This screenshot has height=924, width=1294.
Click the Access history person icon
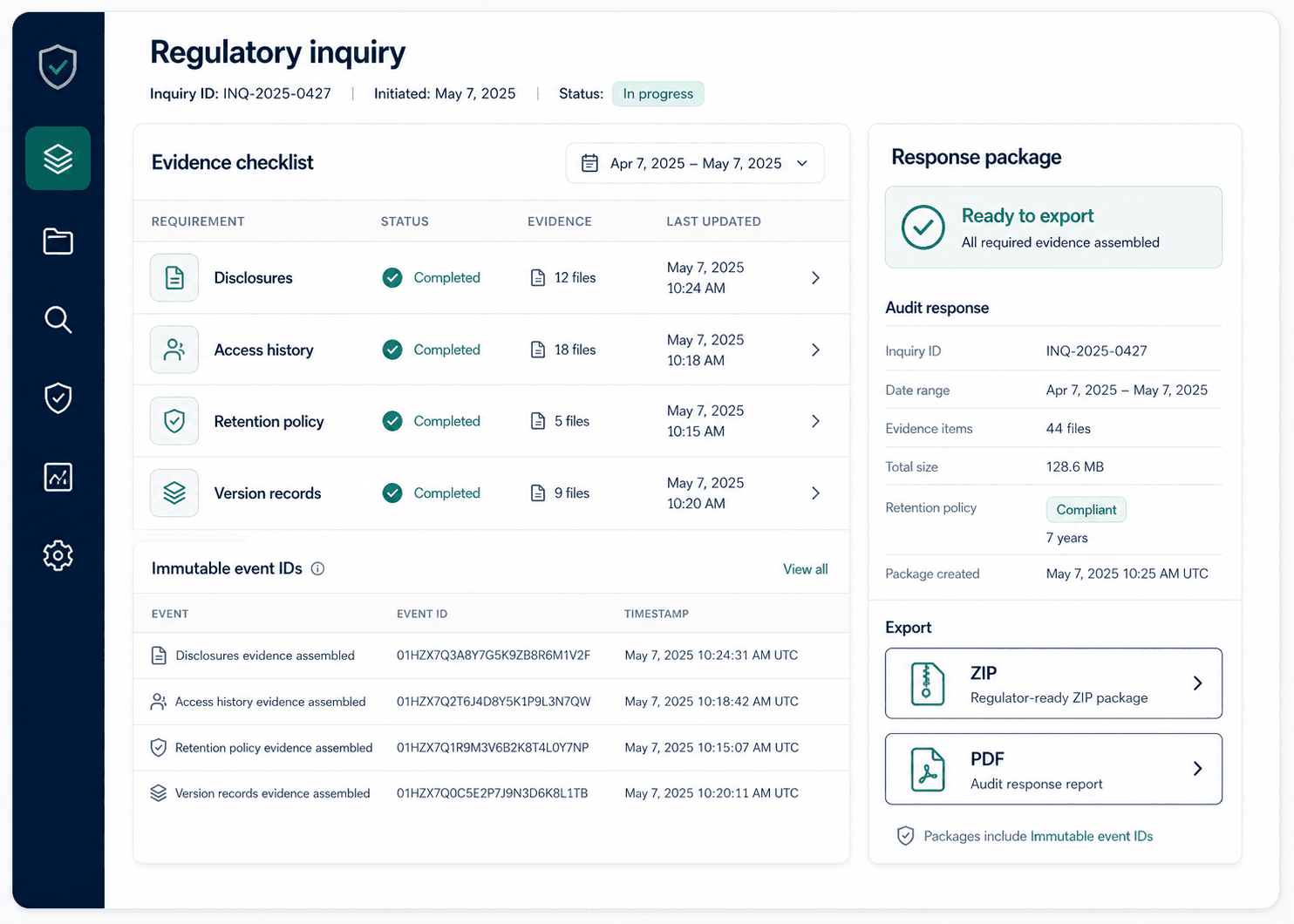pos(174,350)
